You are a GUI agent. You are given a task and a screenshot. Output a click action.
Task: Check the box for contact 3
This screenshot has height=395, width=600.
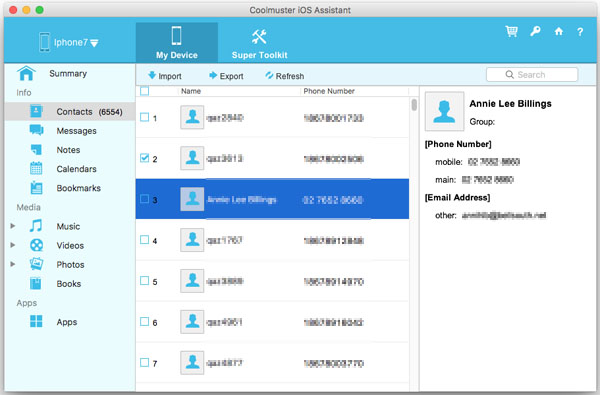[144, 199]
